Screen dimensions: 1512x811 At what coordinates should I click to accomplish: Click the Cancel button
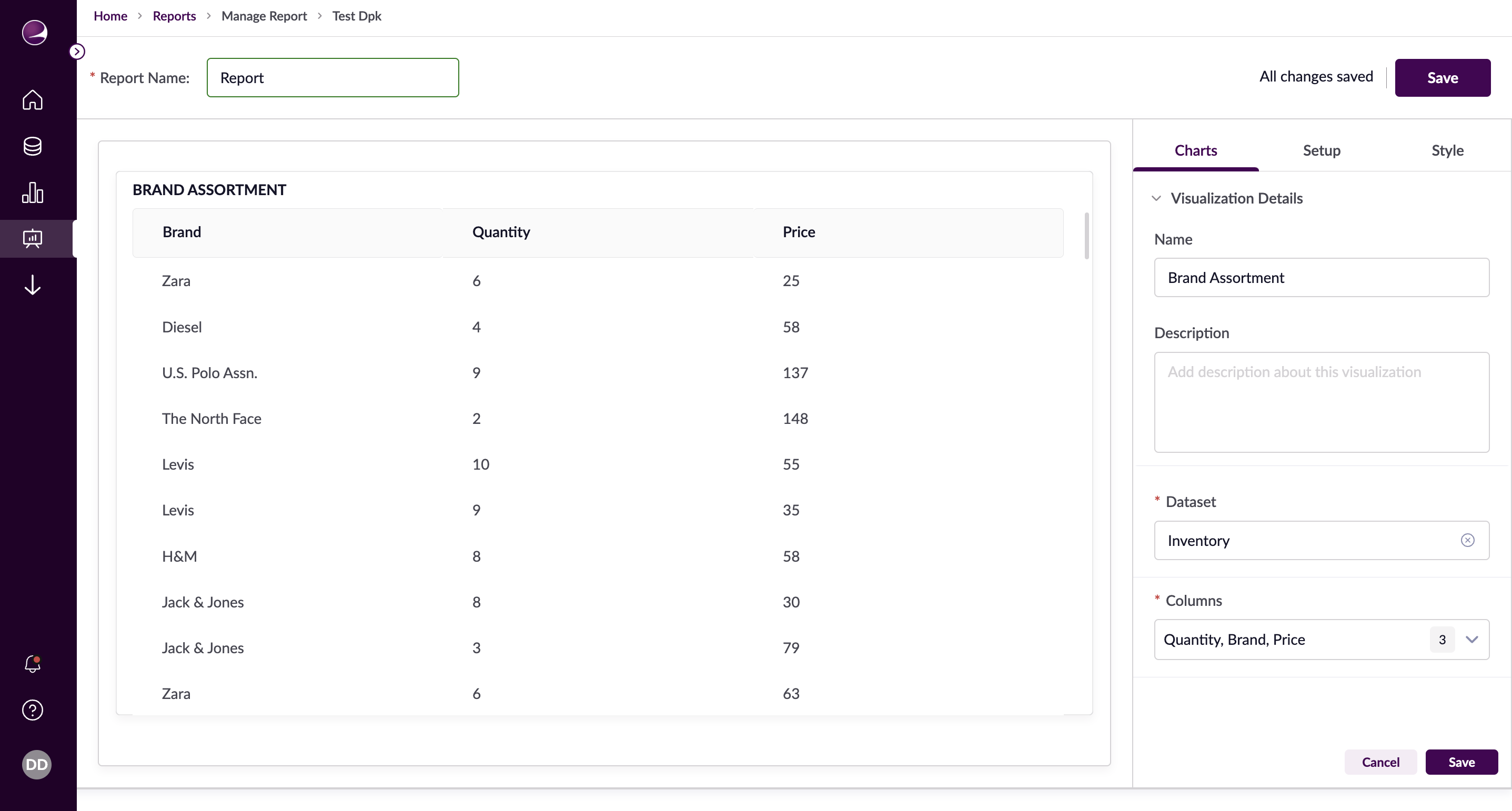1380,762
